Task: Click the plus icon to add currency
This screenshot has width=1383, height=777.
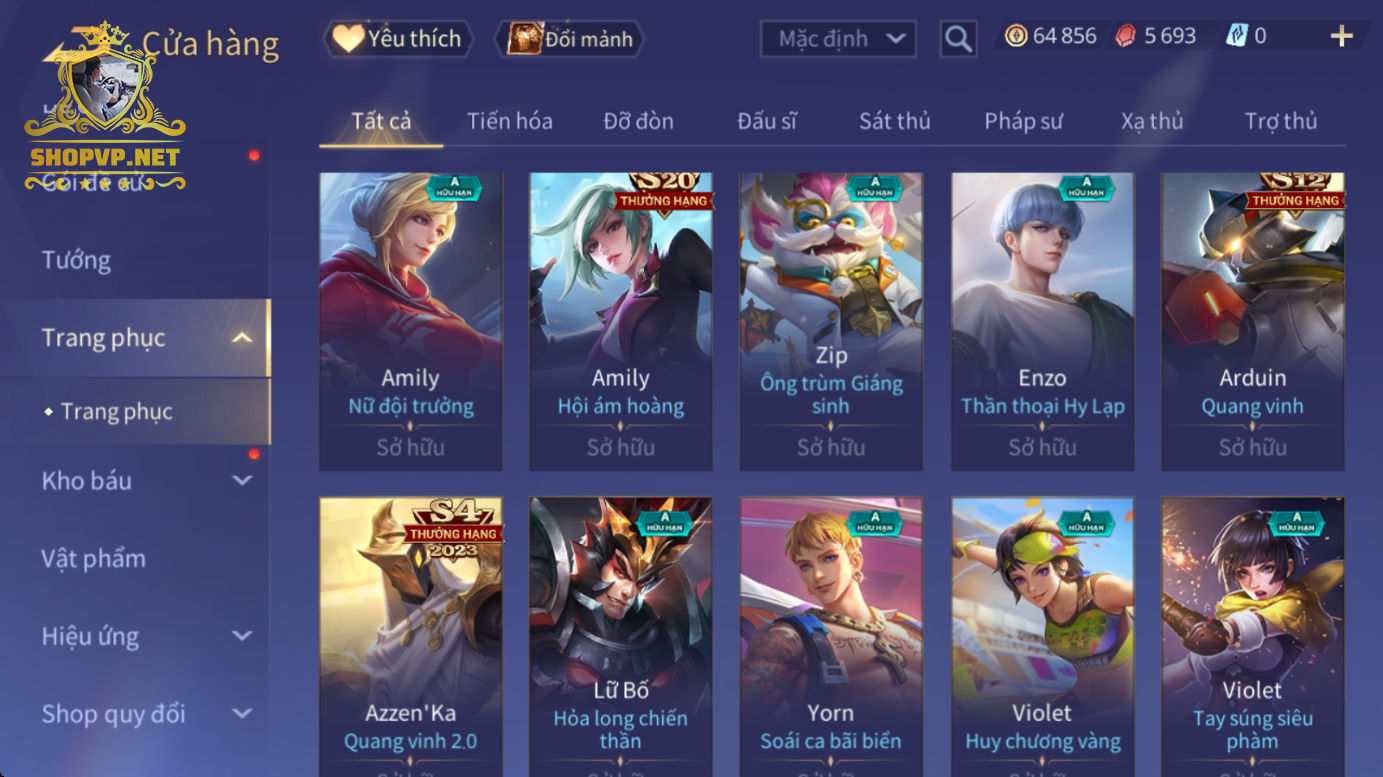Action: coord(1341,37)
